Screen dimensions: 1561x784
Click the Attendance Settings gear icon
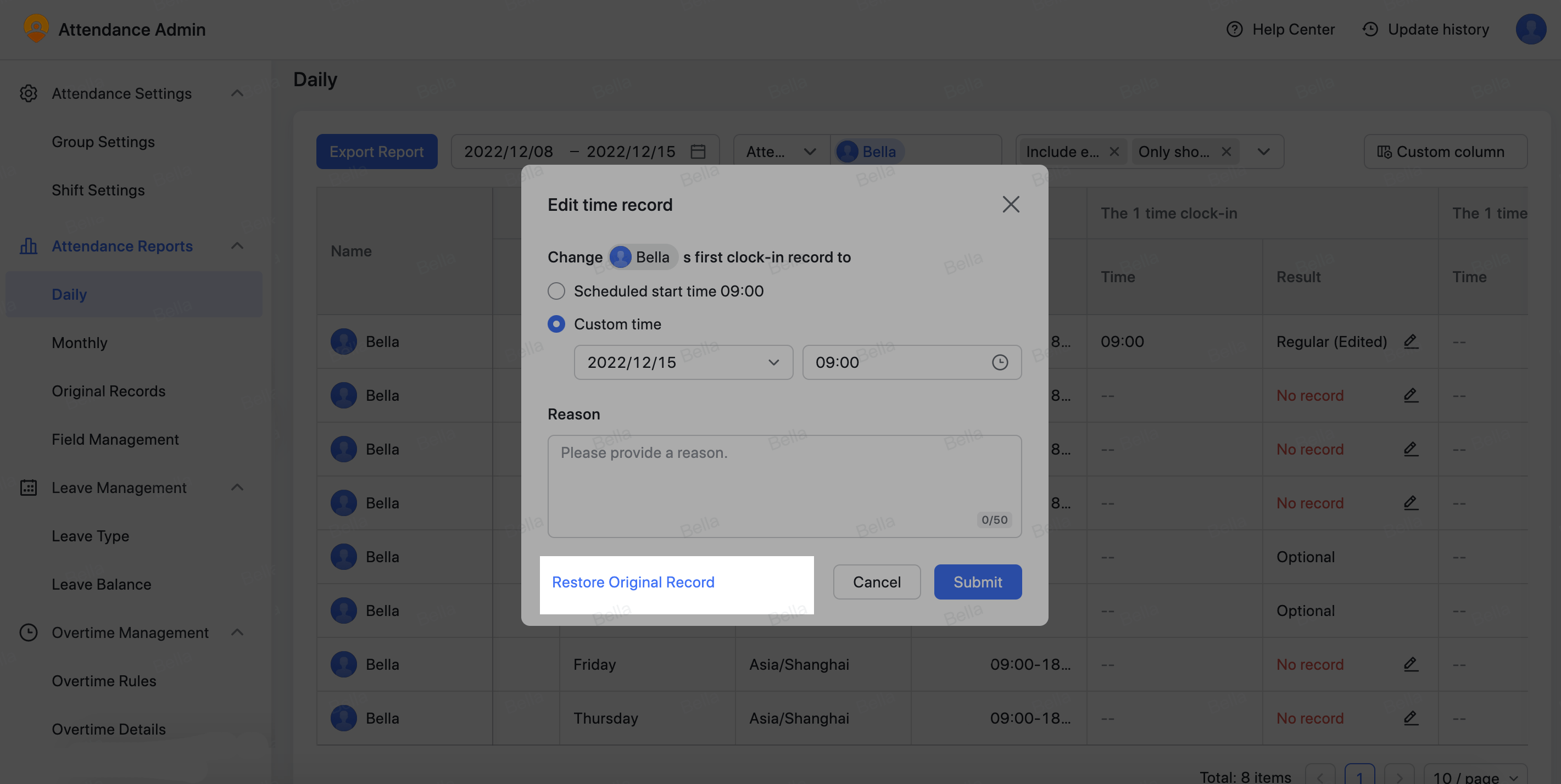[29, 93]
